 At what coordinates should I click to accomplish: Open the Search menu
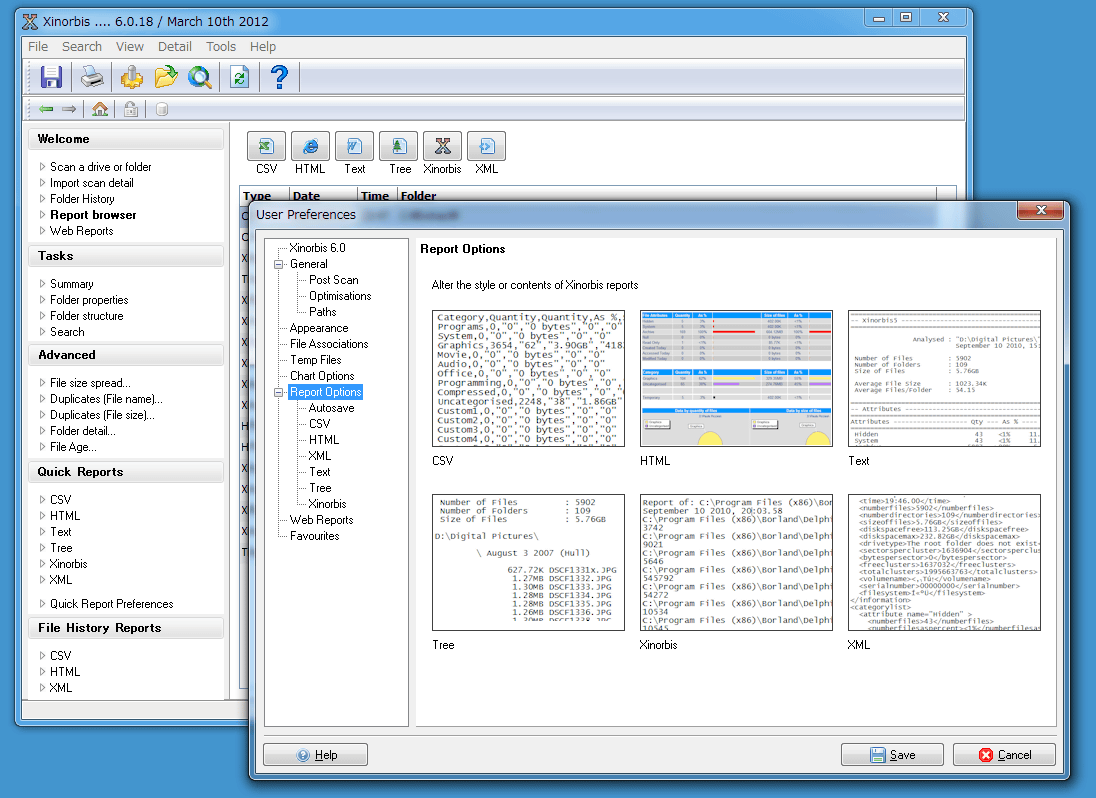tap(82, 46)
